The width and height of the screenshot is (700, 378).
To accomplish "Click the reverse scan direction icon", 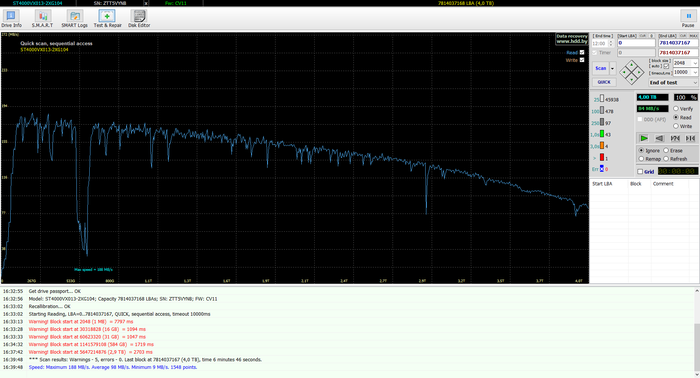I will tap(659, 138).
